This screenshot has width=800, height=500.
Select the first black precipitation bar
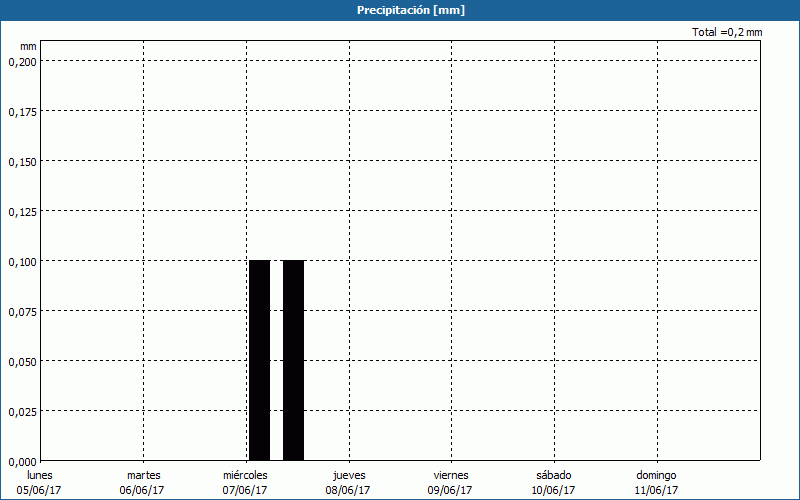point(259,360)
